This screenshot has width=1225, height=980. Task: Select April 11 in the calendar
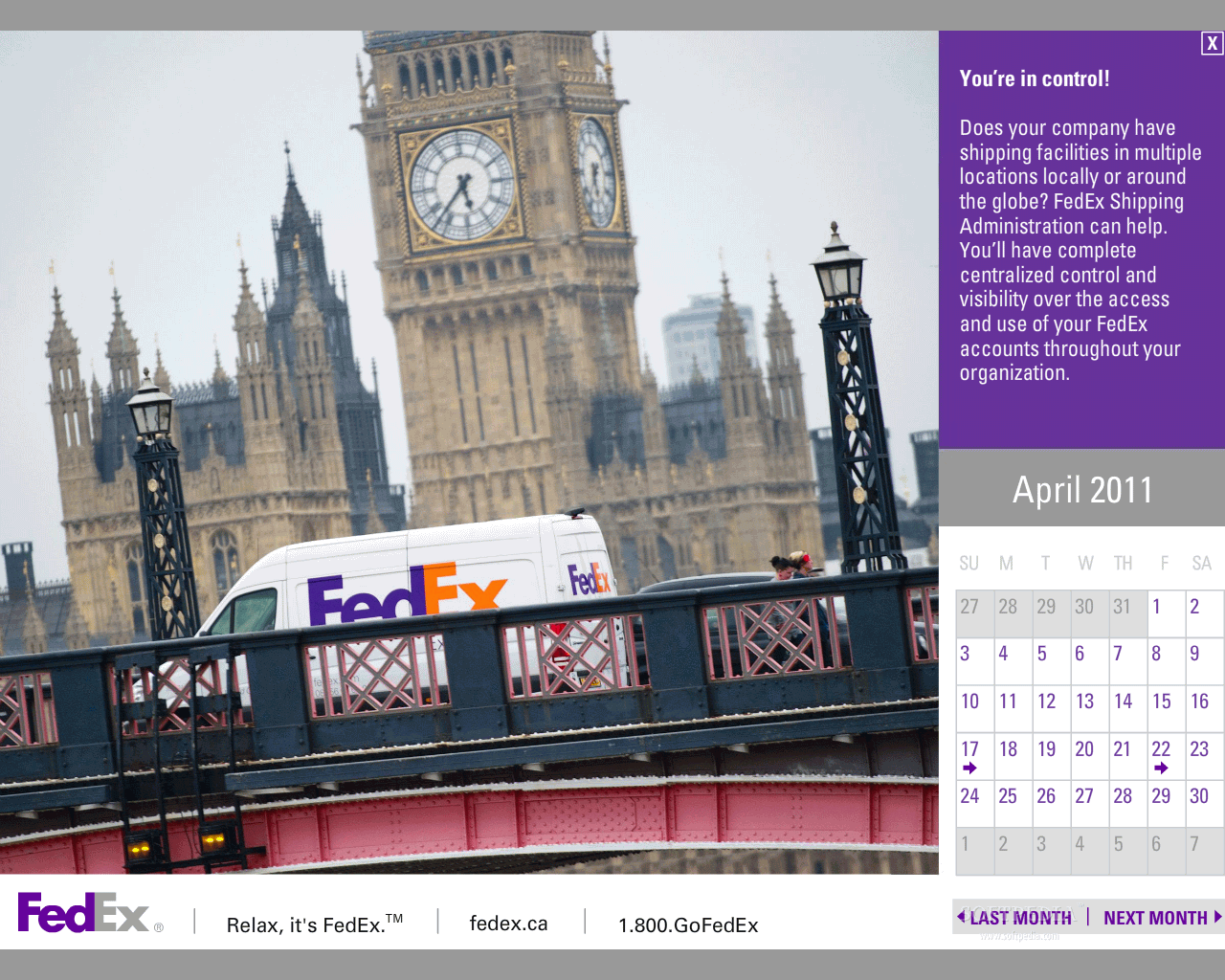1013,709
